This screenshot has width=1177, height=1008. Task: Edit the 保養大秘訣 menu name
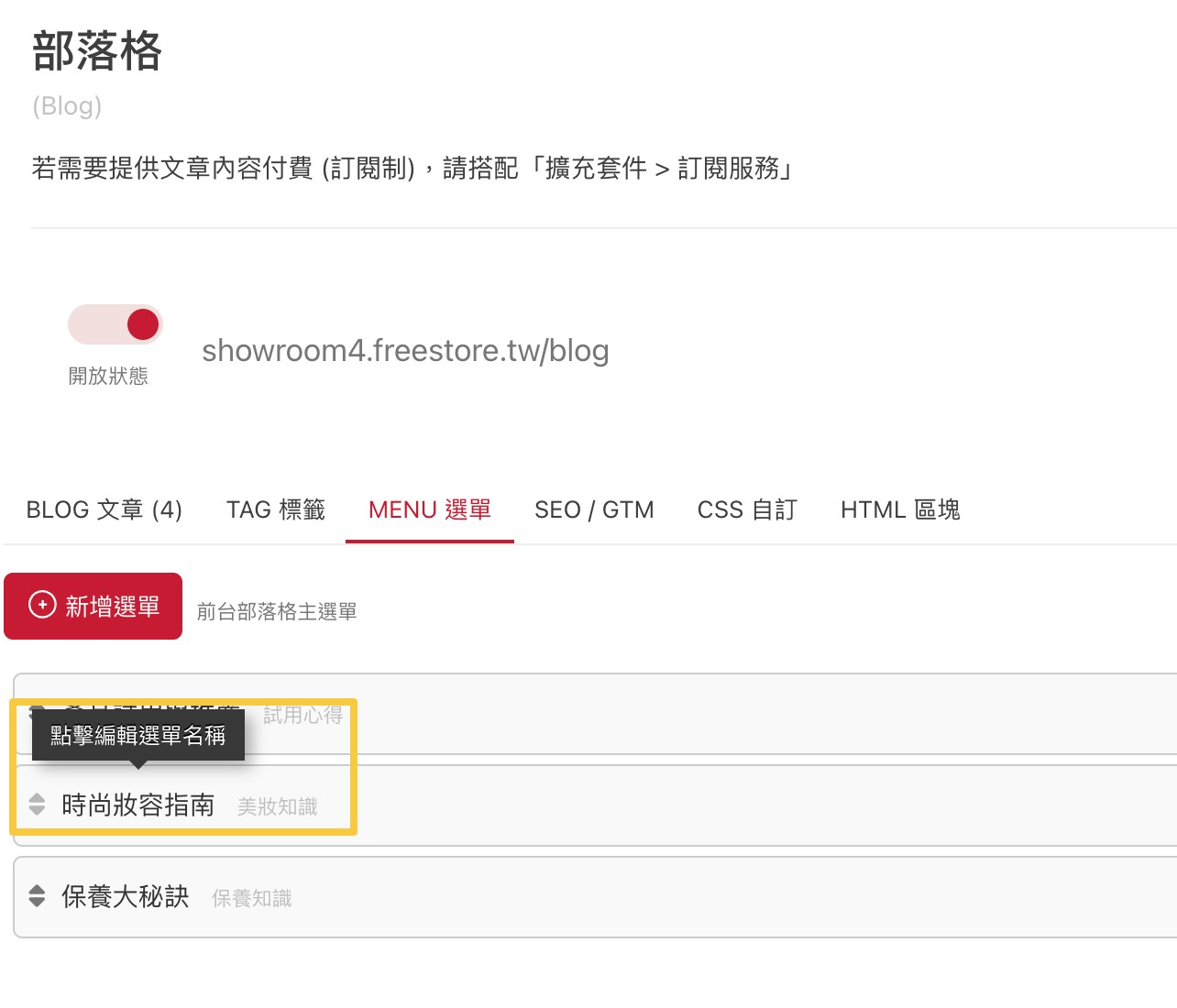click(x=125, y=897)
